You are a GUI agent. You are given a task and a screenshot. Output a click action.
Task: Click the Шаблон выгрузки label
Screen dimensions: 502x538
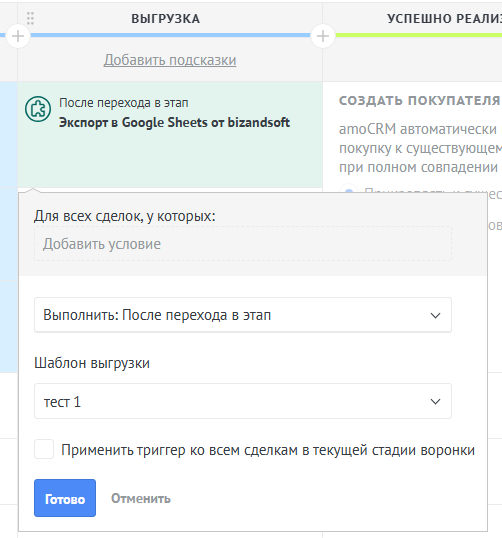pyautogui.click(x=92, y=363)
